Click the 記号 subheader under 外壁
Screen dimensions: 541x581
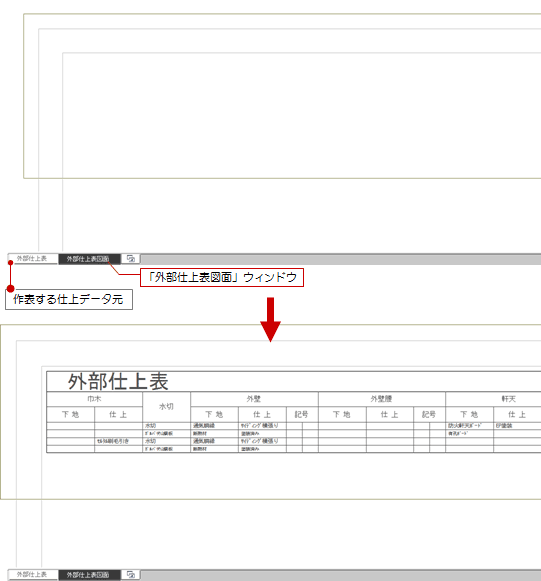point(302,414)
